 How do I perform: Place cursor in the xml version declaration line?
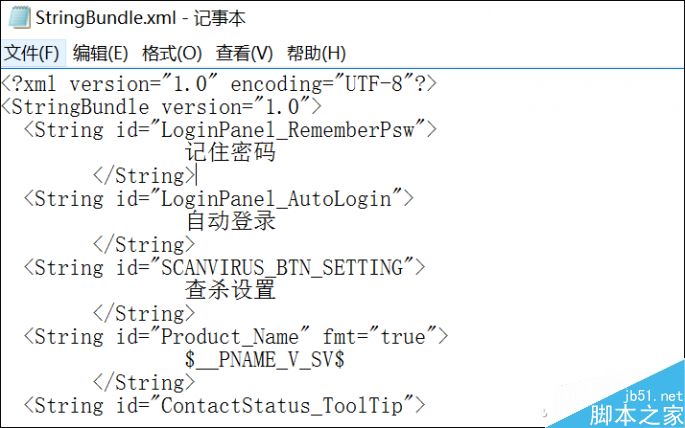coord(218,84)
